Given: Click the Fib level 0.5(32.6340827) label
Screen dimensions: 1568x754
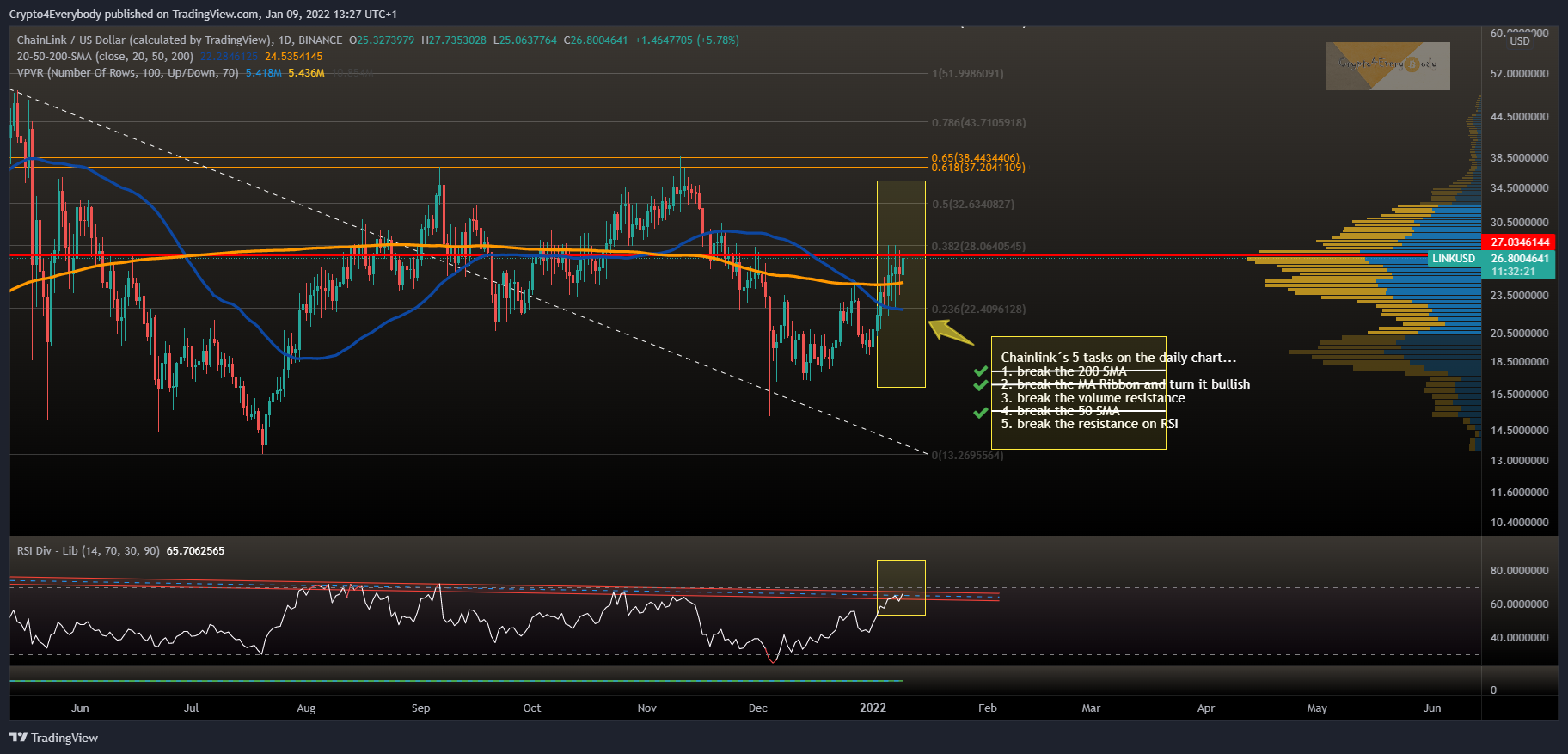Looking at the screenshot, I should 972,205.
